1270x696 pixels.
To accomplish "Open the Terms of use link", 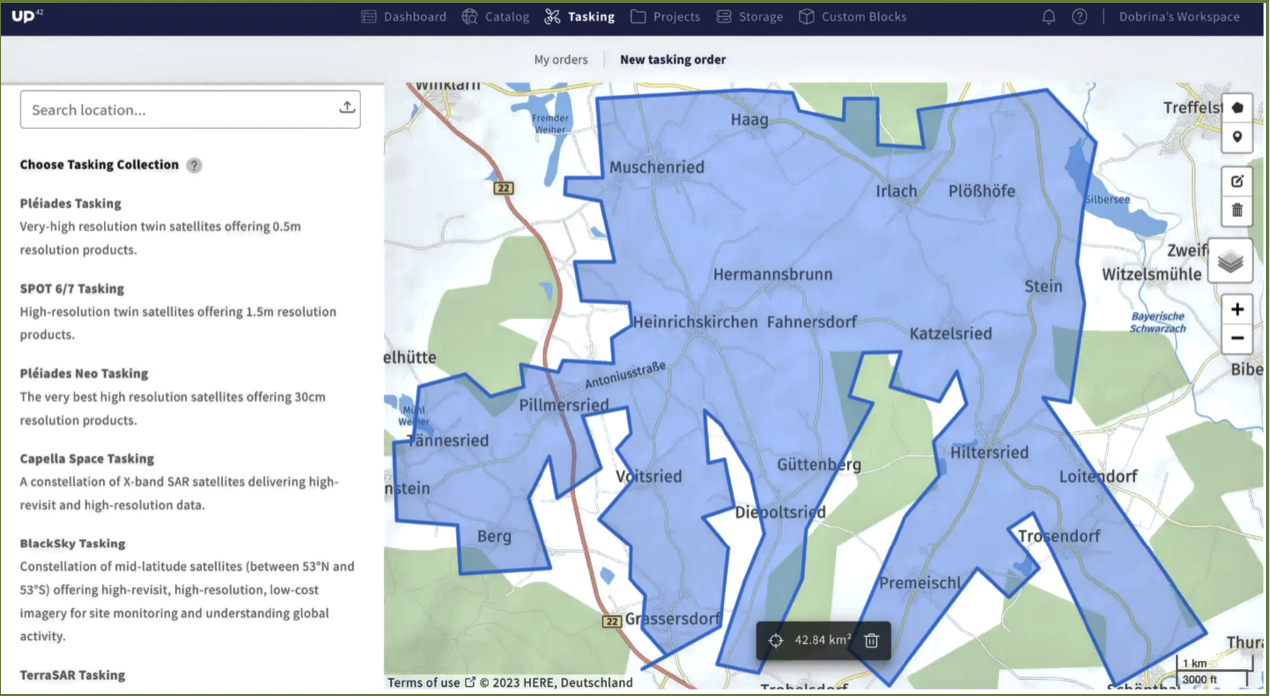I will [x=431, y=683].
